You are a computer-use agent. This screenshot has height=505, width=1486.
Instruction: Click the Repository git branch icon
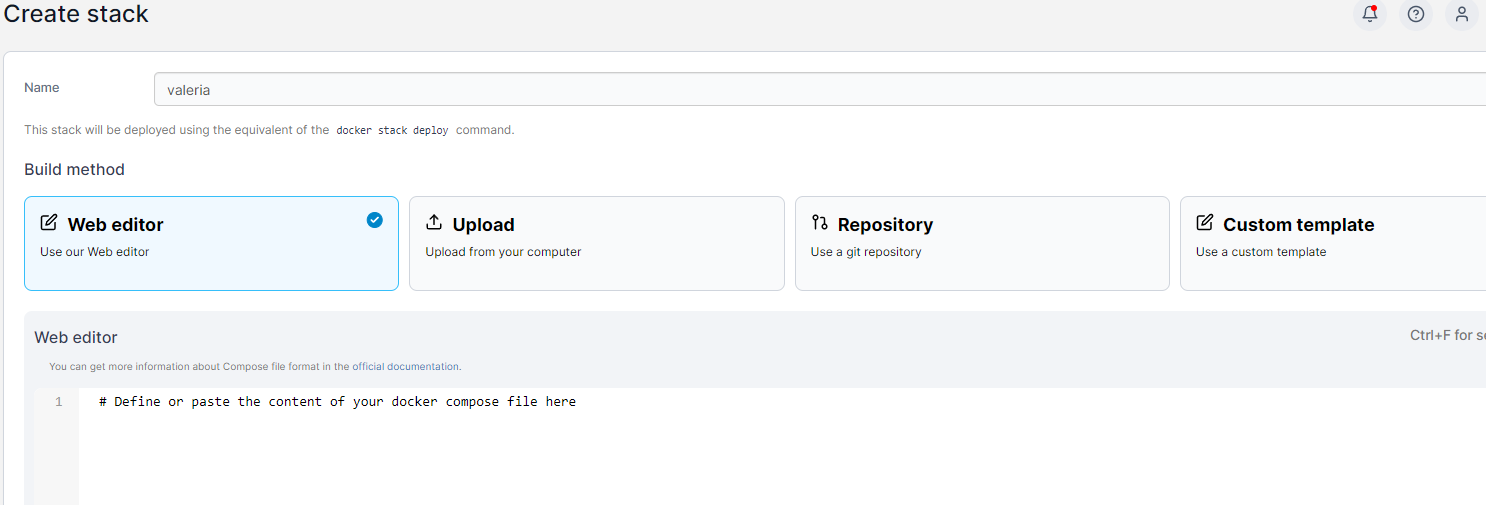[x=820, y=223]
